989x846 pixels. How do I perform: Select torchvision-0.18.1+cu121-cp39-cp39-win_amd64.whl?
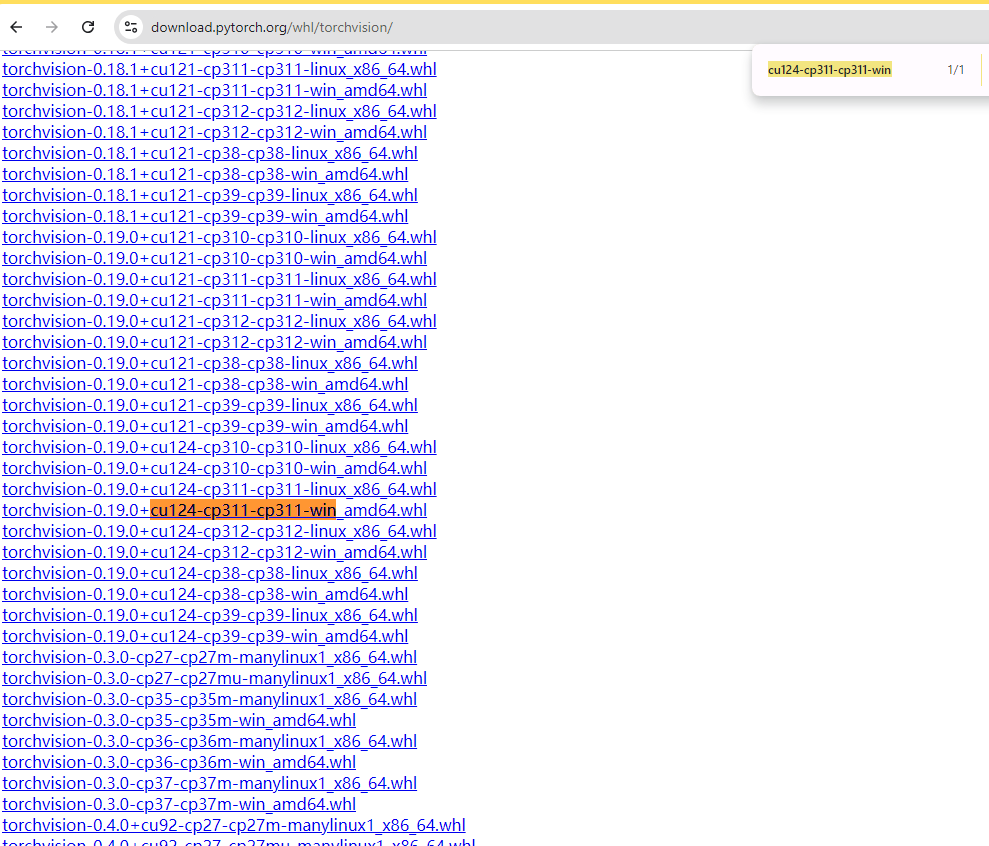[x=205, y=216]
